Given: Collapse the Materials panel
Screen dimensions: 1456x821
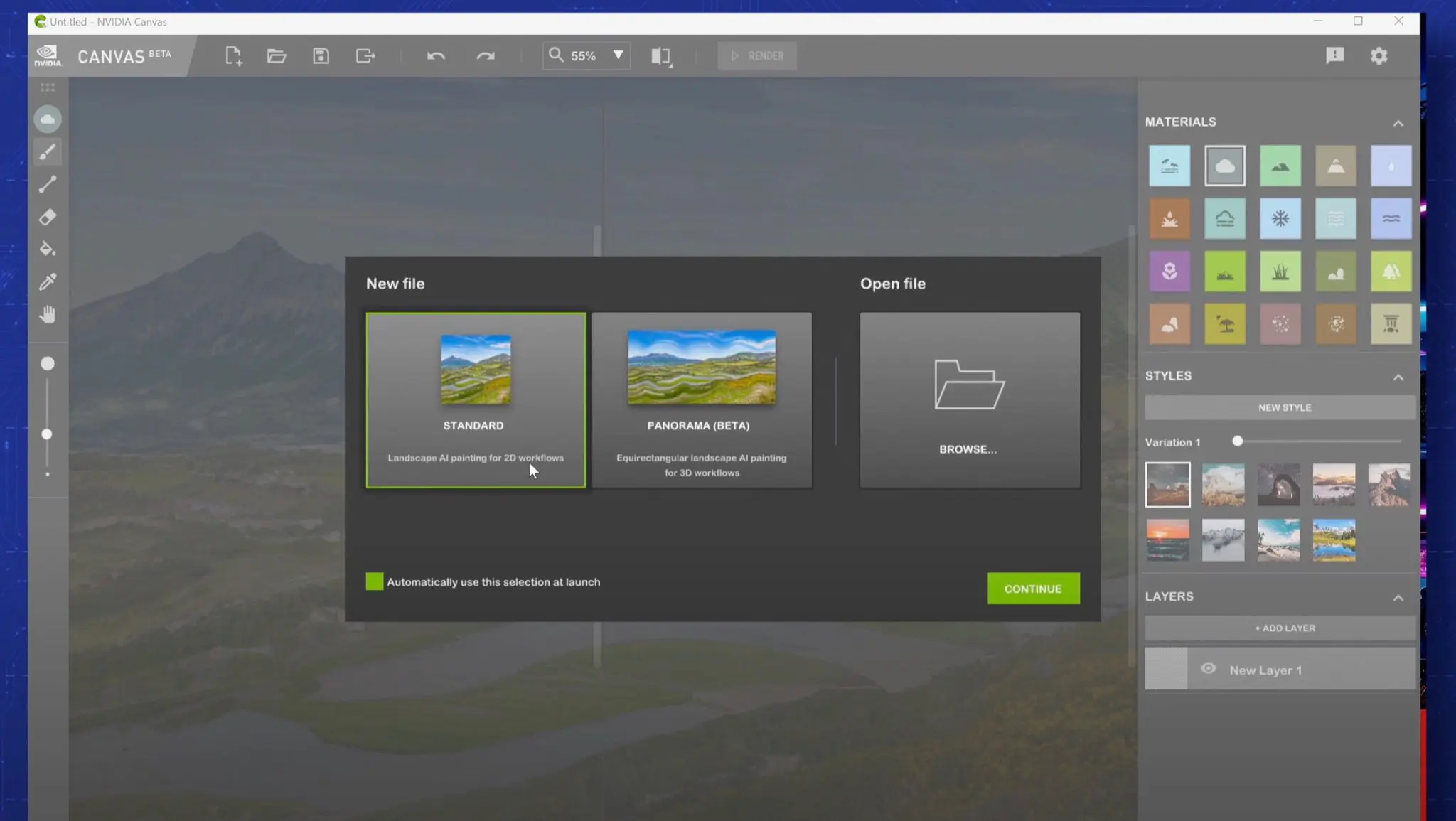Looking at the screenshot, I should tap(1398, 123).
